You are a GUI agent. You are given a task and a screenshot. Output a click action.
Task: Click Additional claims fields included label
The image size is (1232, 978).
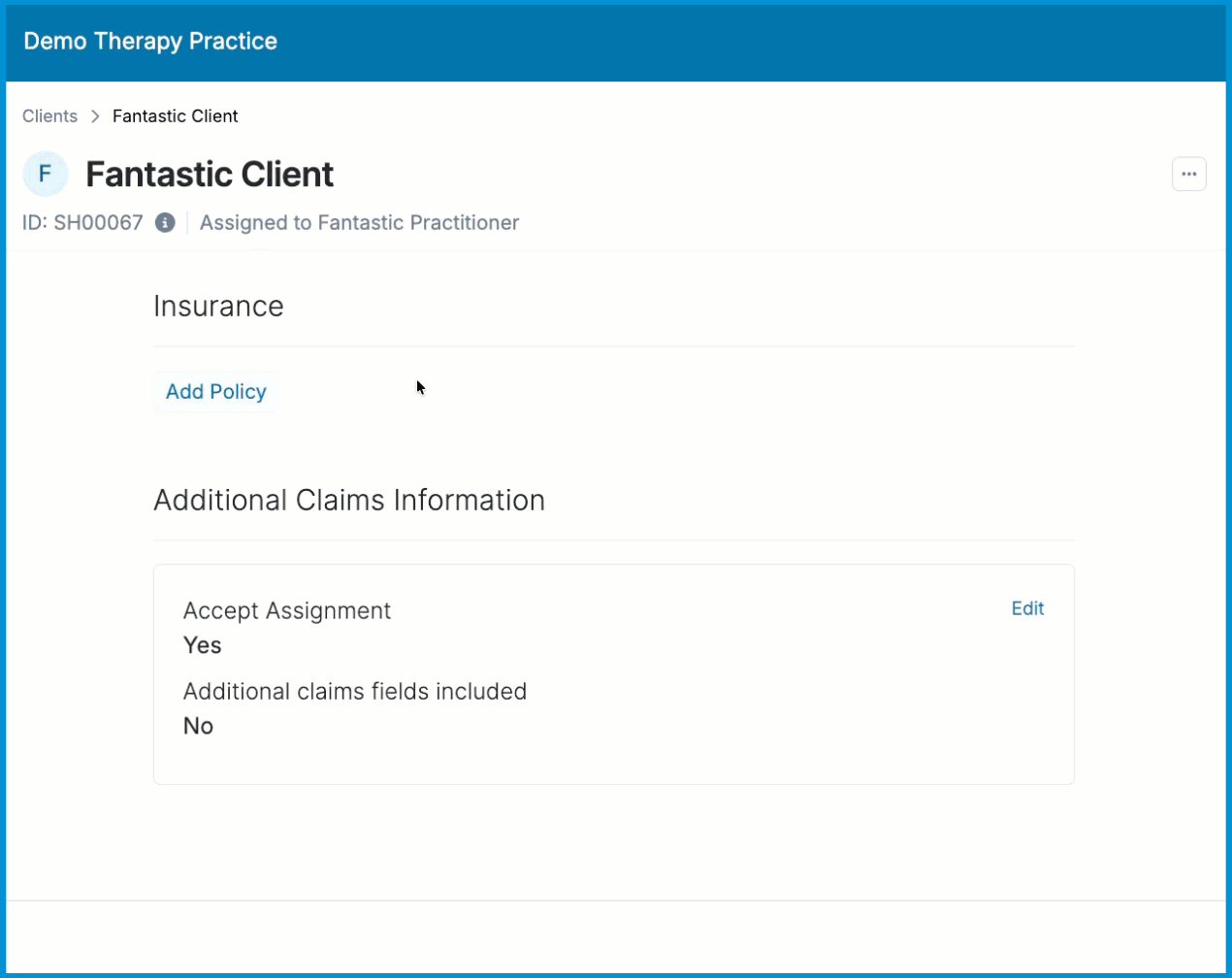coord(355,691)
